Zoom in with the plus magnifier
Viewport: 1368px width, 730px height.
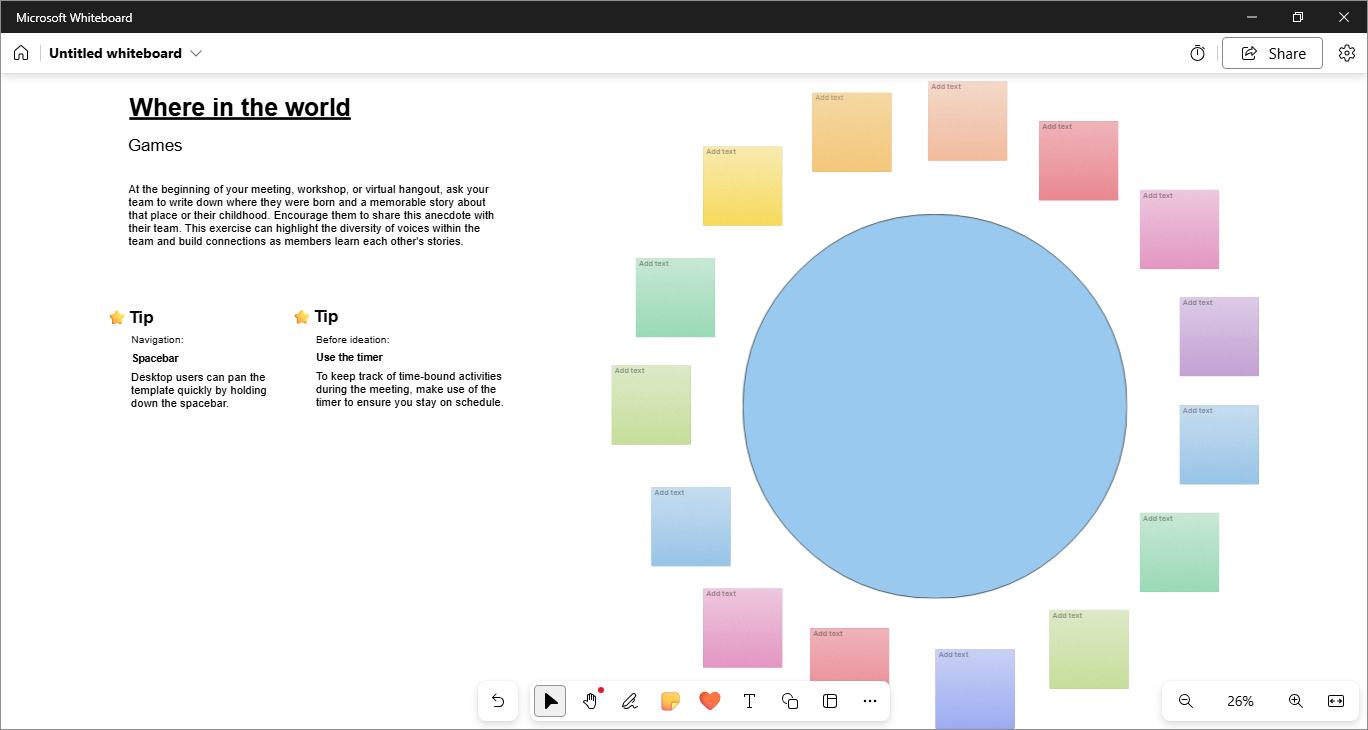tap(1295, 701)
